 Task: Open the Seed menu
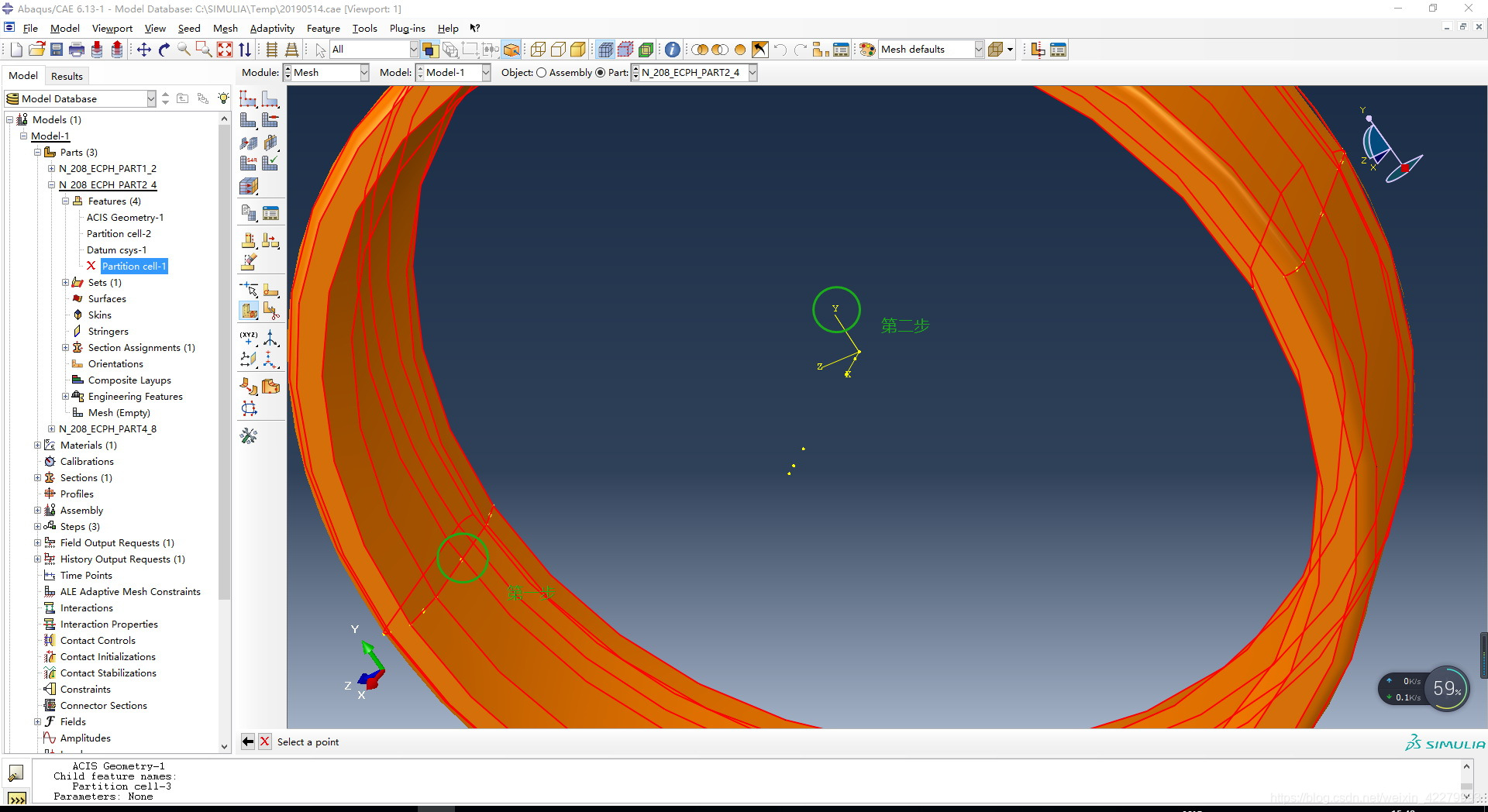pos(188,29)
